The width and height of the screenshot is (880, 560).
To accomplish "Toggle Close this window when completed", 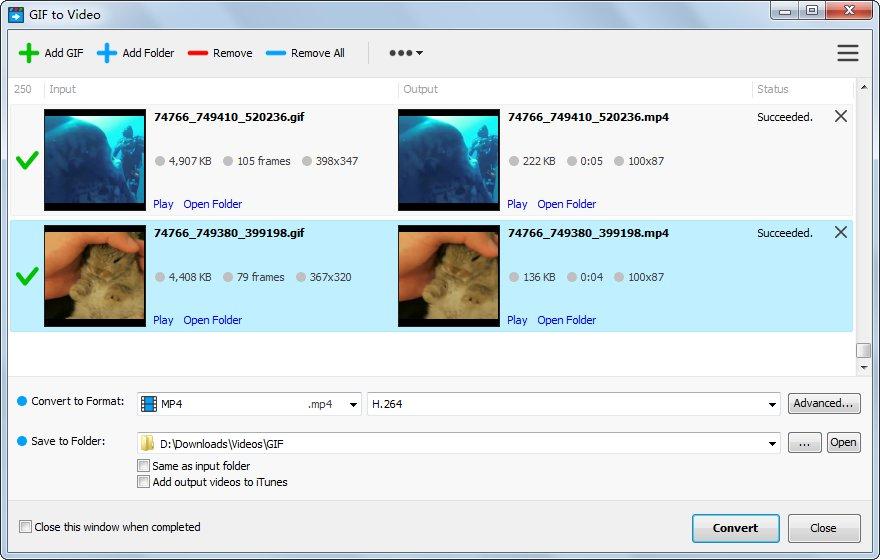I will point(25,527).
